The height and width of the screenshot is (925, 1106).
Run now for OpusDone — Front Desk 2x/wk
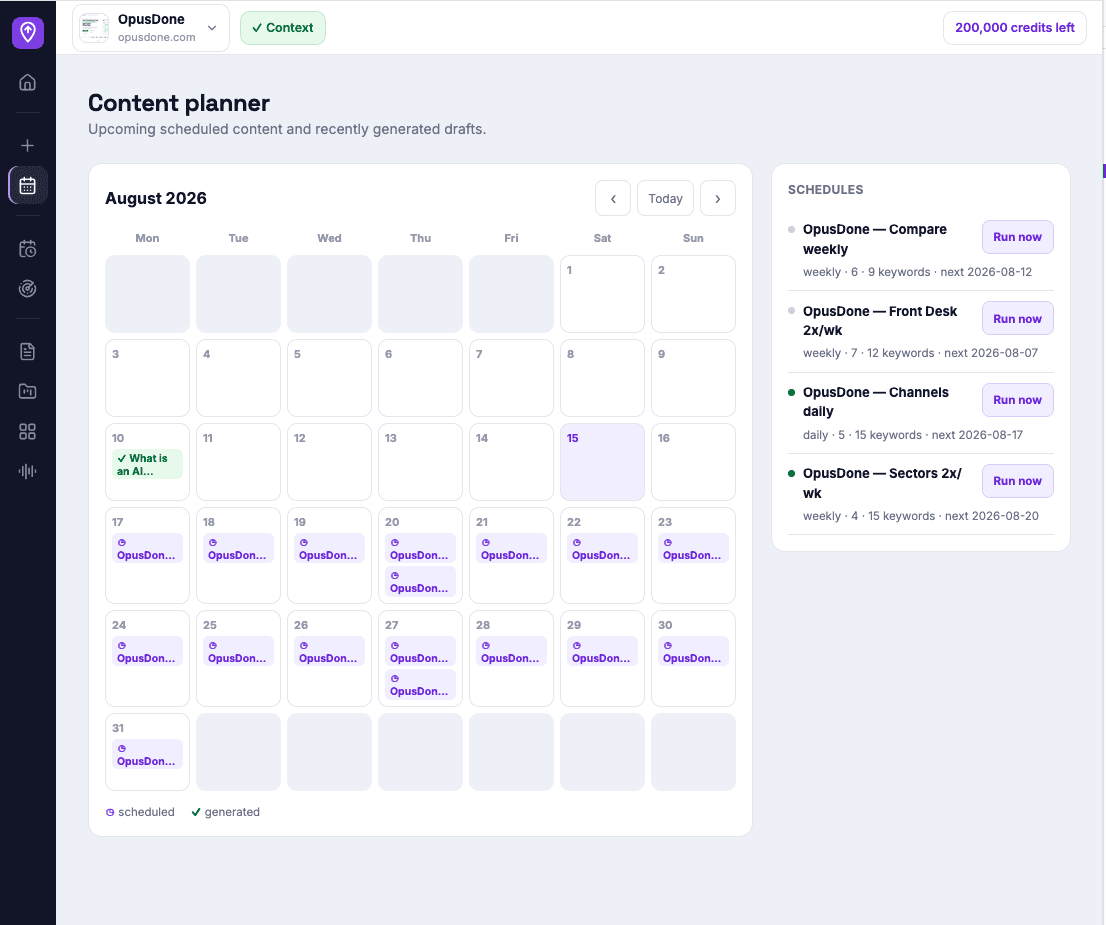point(1017,319)
